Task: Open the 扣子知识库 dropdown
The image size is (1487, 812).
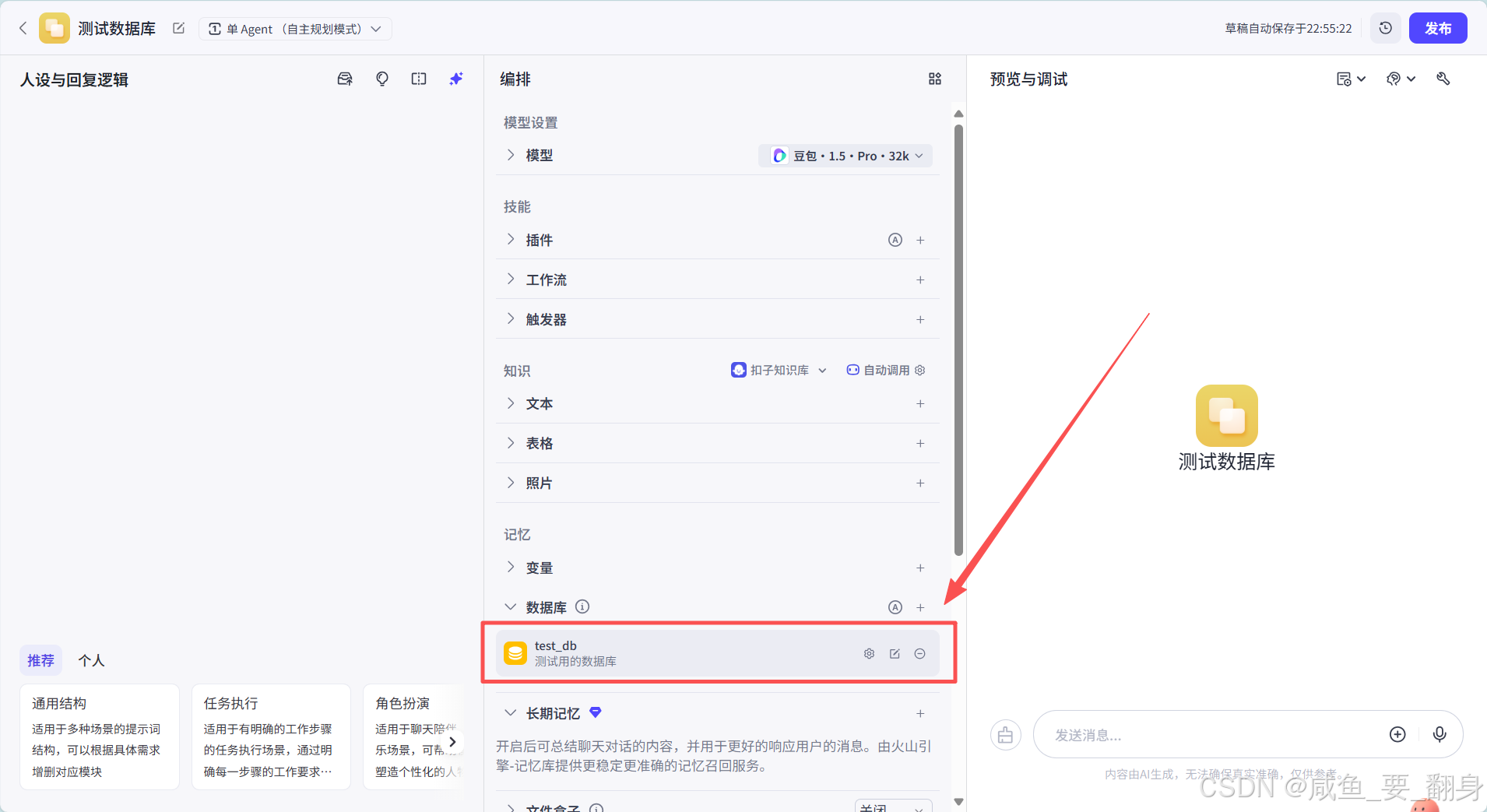Action: click(x=779, y=370)
